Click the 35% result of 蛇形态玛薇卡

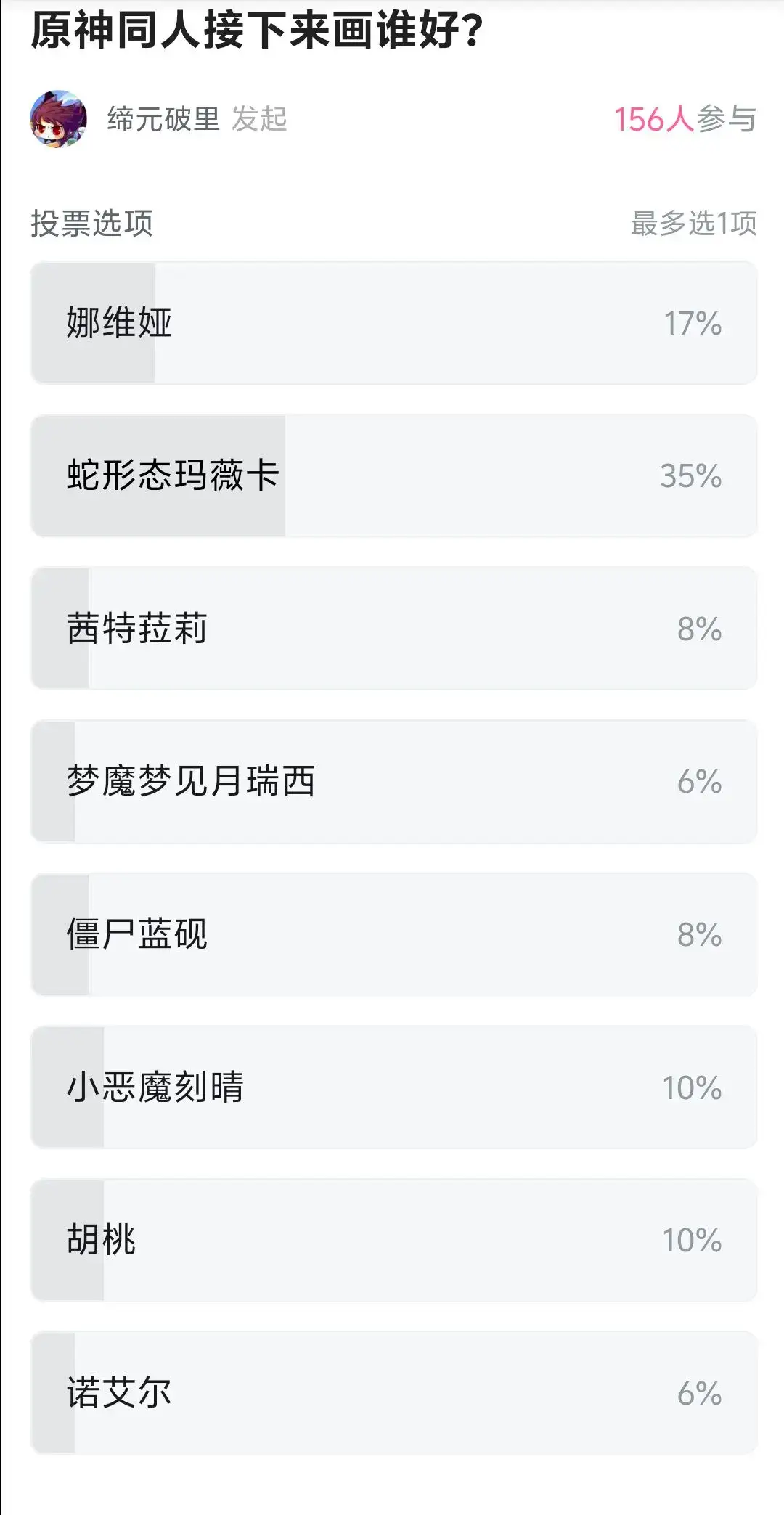coord(690,476)
